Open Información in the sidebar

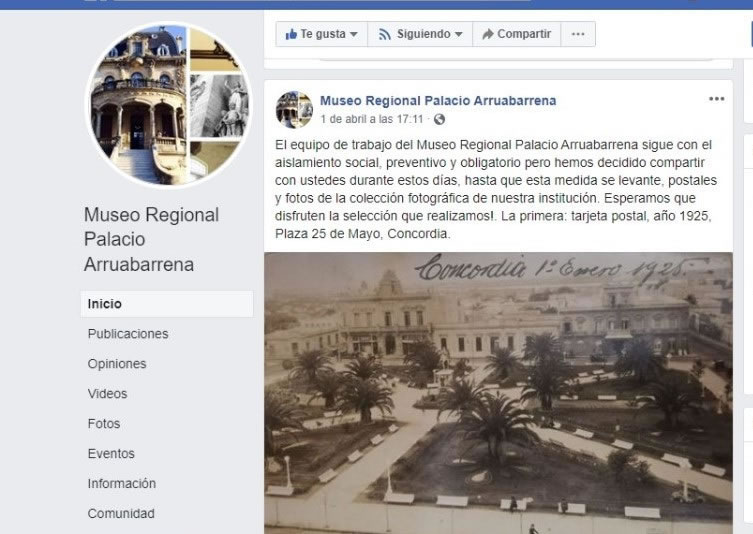pyautogui.click(x=121, y=484)
